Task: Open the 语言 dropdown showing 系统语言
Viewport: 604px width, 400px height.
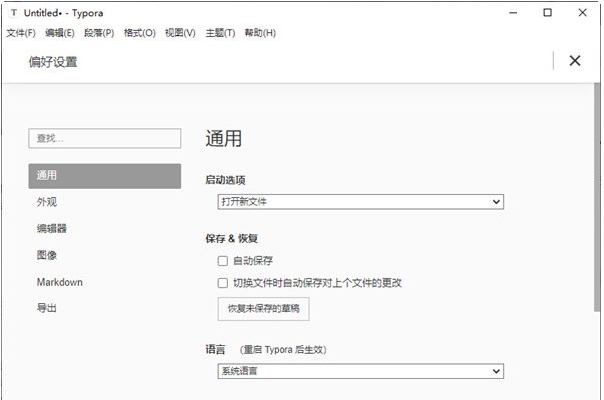Action: click(x=361, y=371)
